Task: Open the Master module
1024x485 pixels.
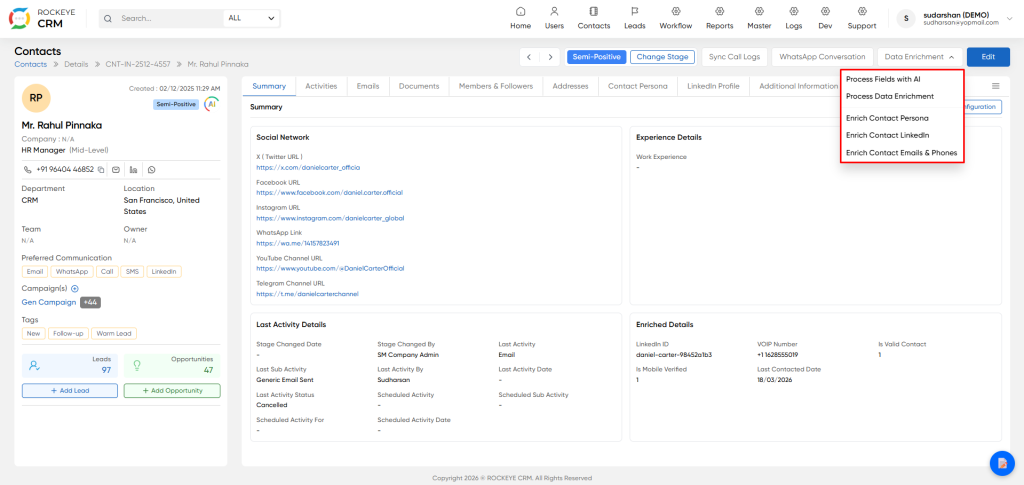Action: [759, 18]
